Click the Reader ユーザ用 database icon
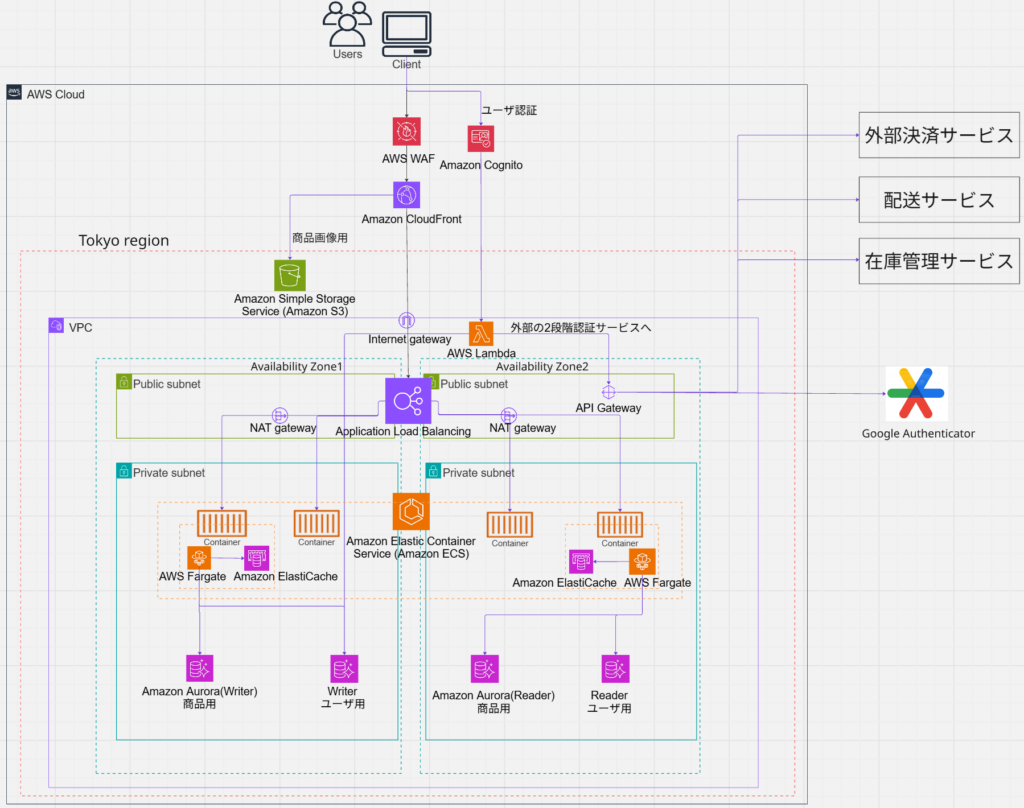1024x808 pixels. click(x=615, y=669)
